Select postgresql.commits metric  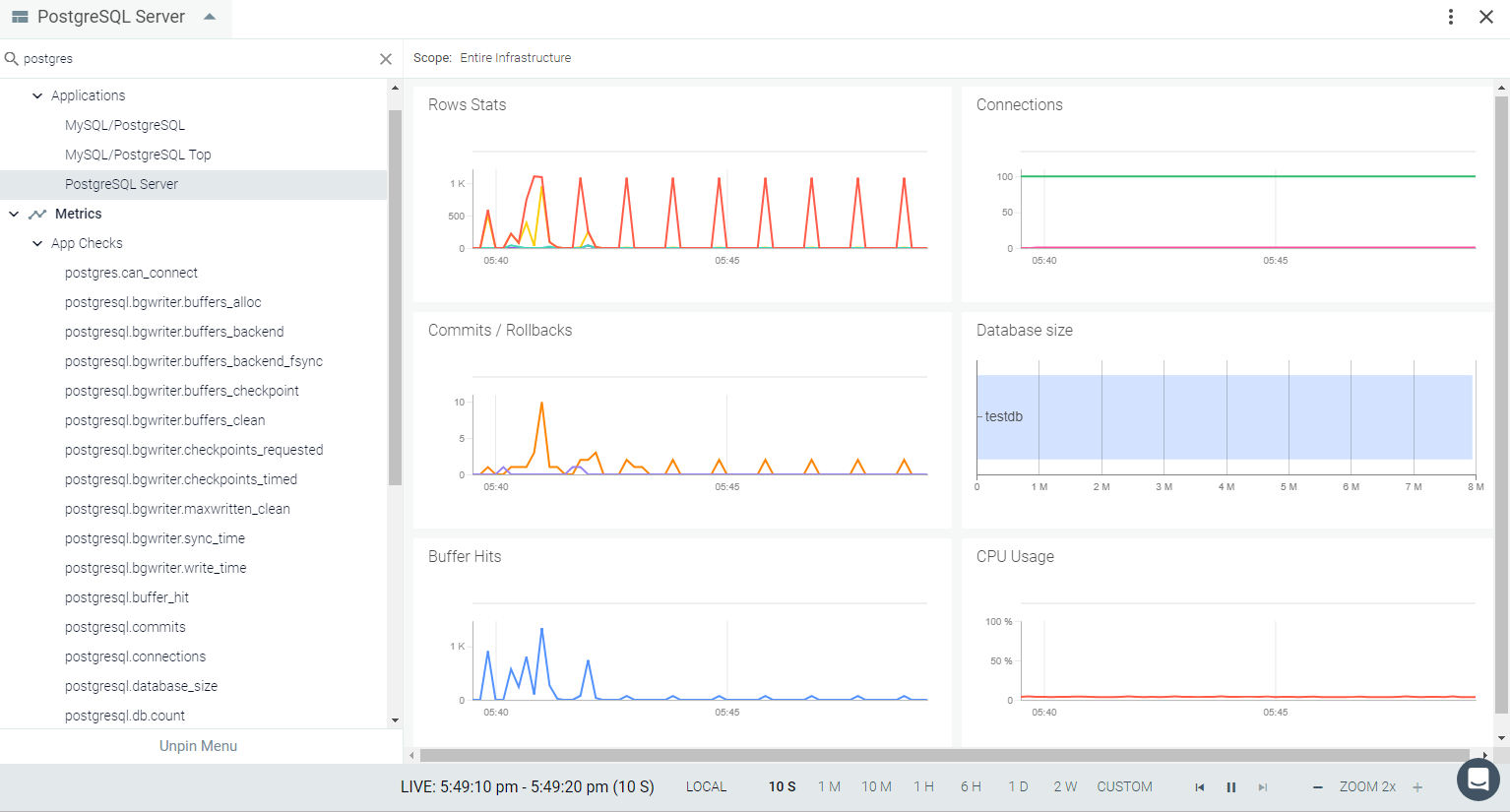[x=125, y=627]
